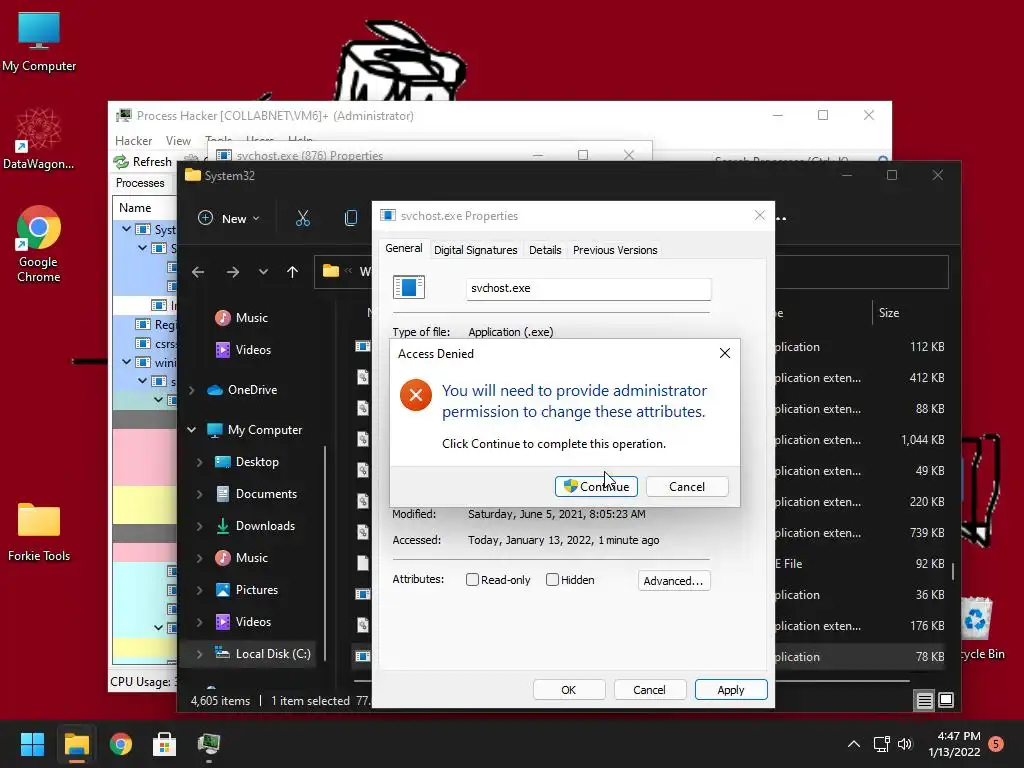This screenshot has height=768, width=1024.
Task: Switch Explorer to details view icon
Action: [925, 701]
